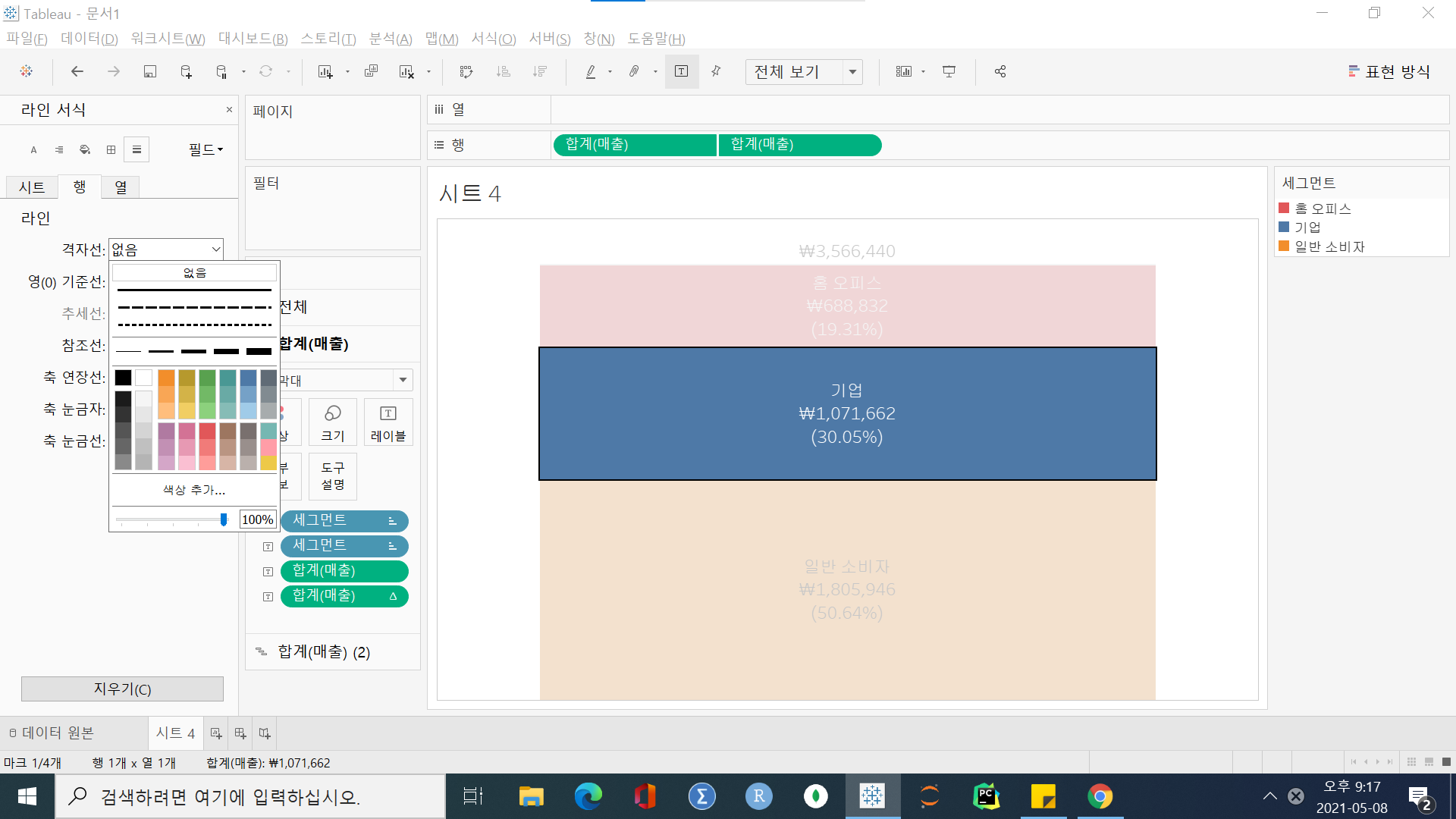
Task: Toggle the fix axes pin icon
Action: (716, 71)
